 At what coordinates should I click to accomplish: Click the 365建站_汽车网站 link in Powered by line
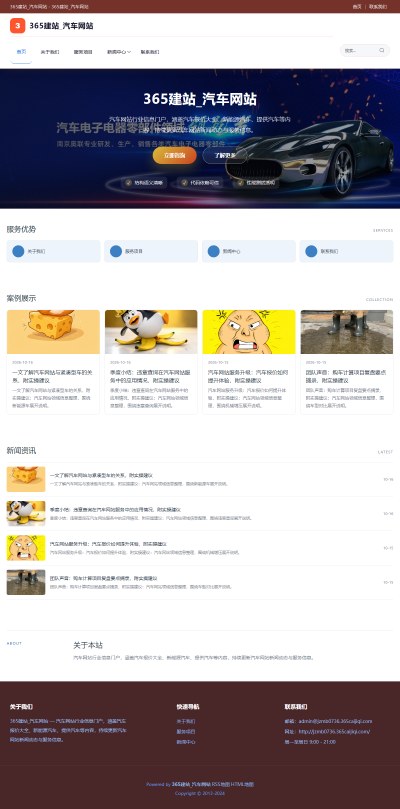(x=191, y=784)
